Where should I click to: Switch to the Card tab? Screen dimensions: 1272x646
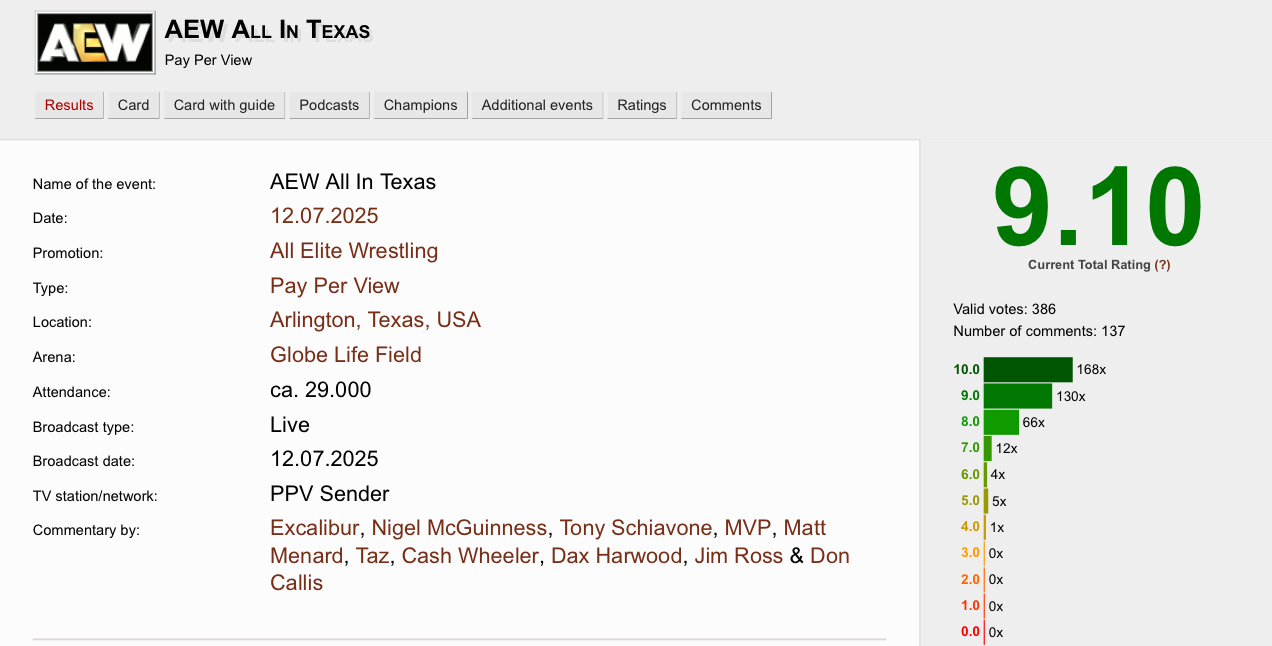[x=133, y=105]
